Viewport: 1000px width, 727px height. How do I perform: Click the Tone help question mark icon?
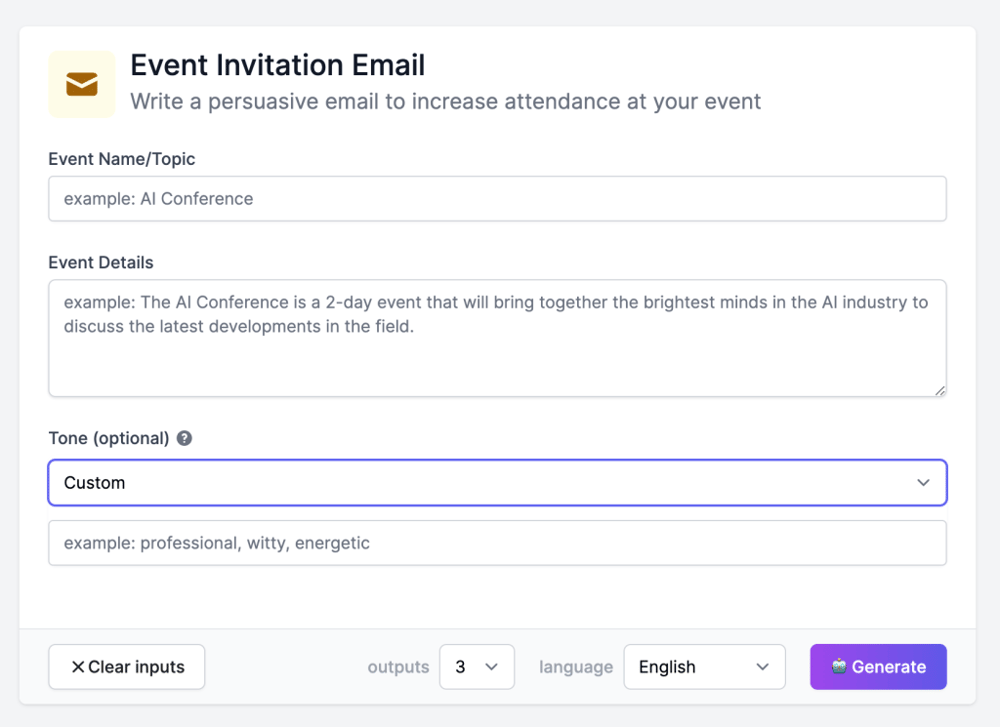(x=184, y=438)
